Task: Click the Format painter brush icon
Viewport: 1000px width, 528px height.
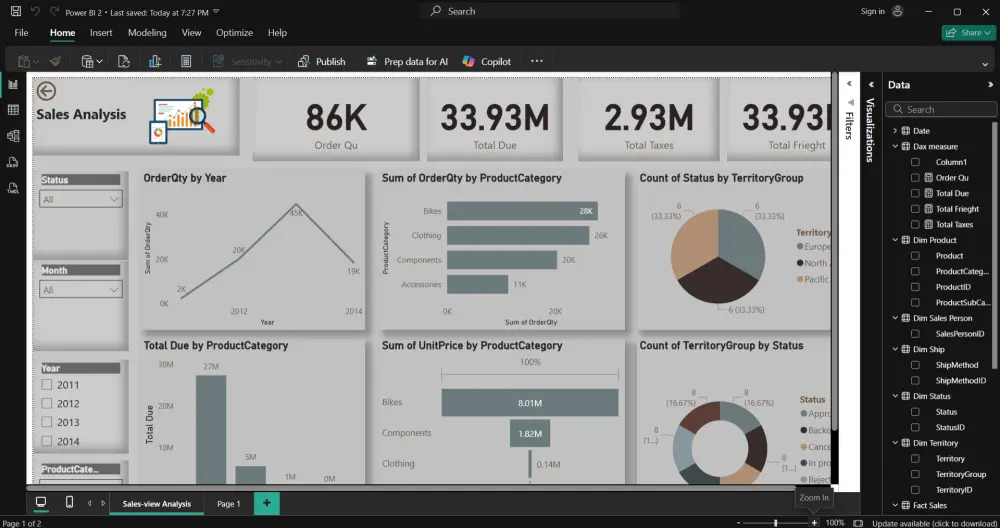Action: (55, 61)
